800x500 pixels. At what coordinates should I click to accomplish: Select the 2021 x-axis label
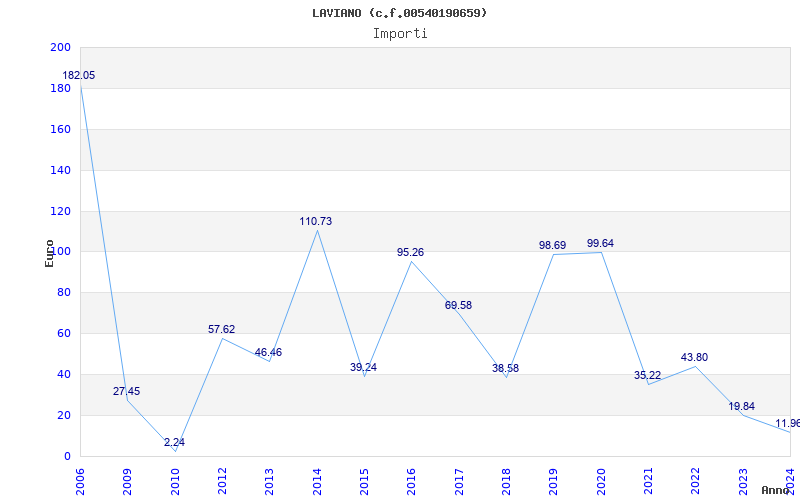point(648,482)
